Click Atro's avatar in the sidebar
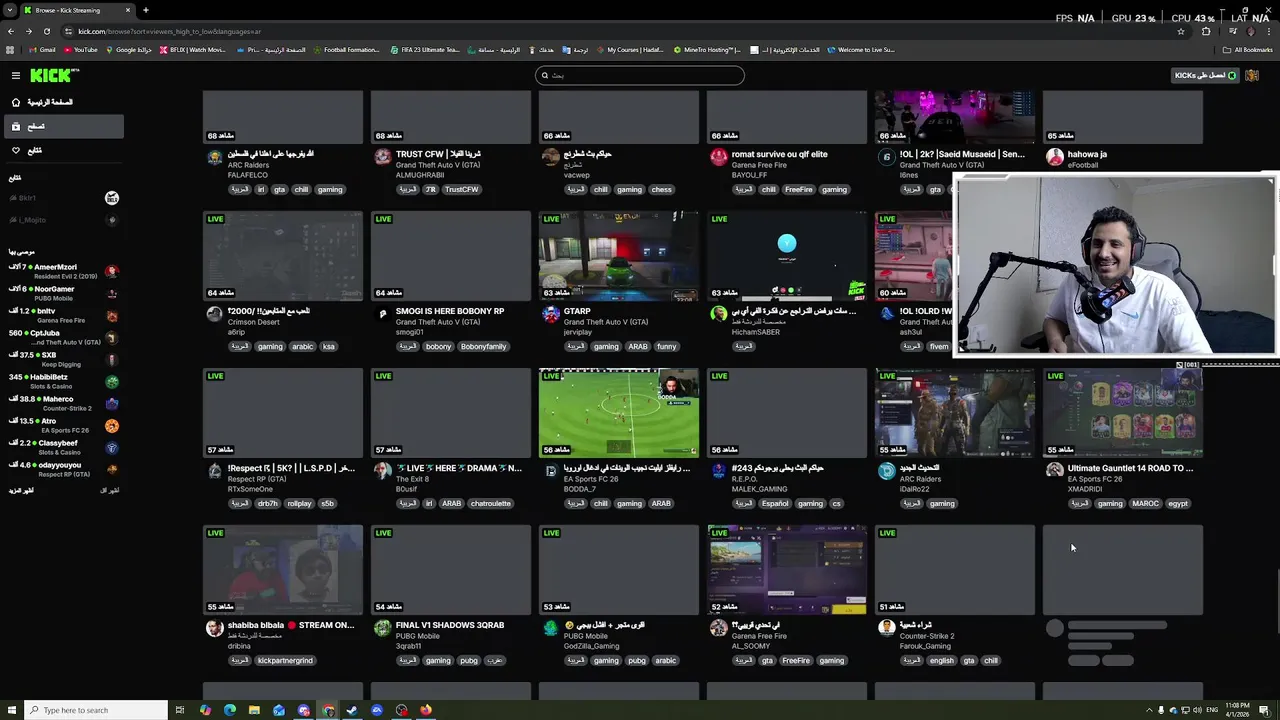This screenshot has height=720, width=1280. point(112,426)
